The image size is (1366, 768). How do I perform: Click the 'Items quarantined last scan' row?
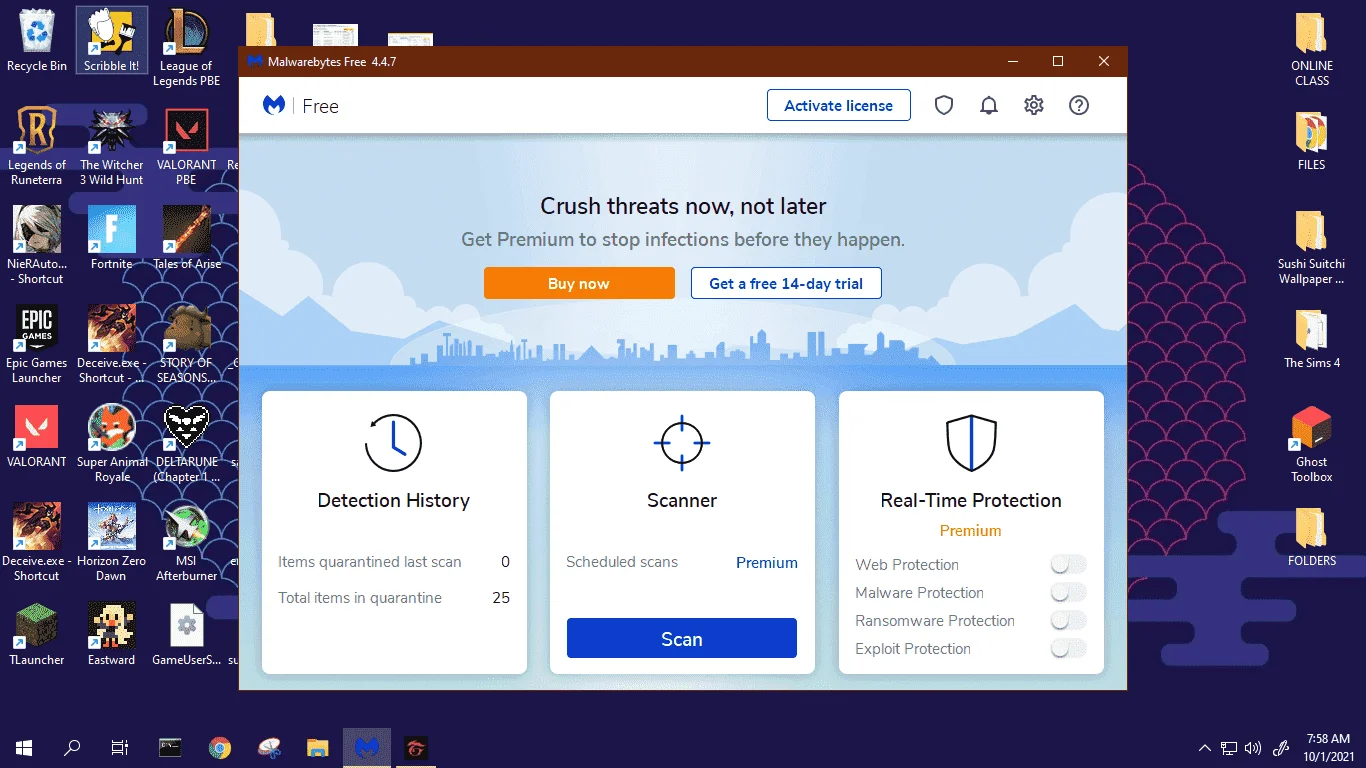(x=394, y=562)
